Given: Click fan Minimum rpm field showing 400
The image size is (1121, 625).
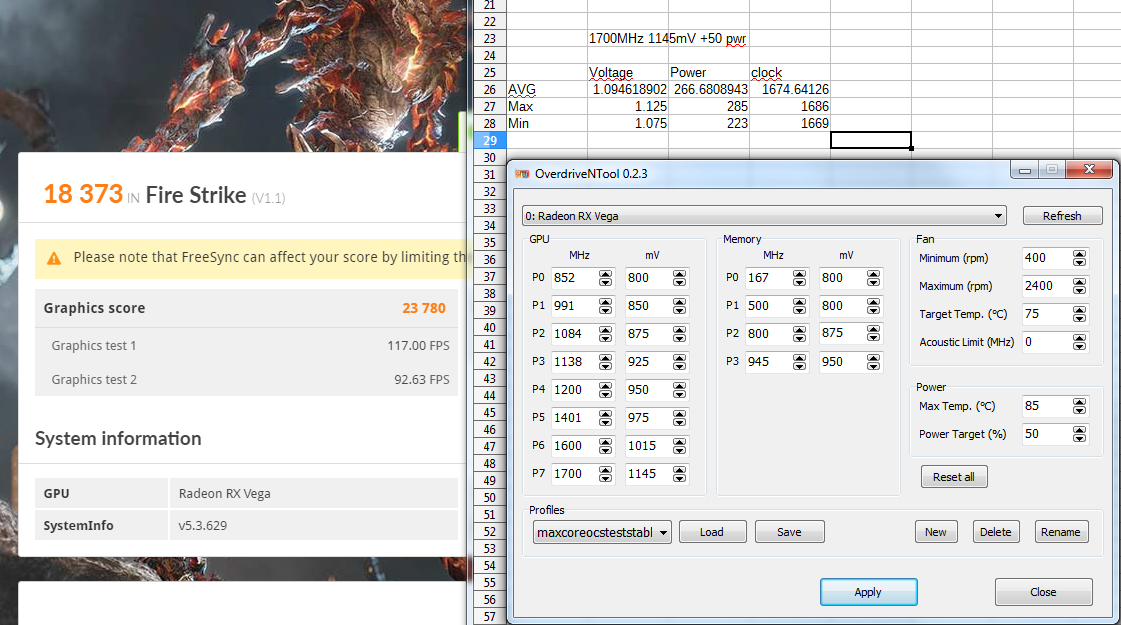Looking at the screenshot, I should point(1047,257).
